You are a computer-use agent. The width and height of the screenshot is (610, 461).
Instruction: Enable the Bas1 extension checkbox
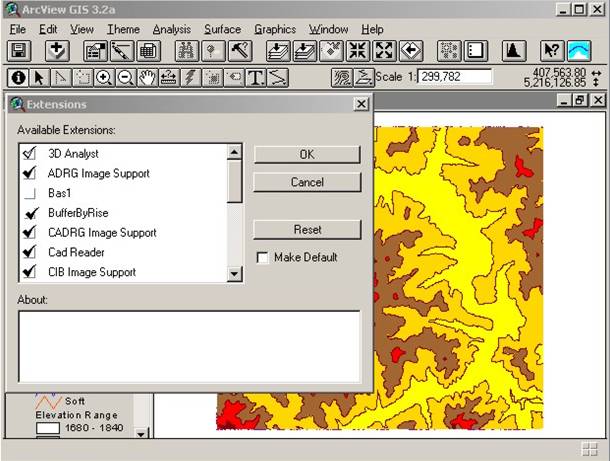[x=30, y=193]
